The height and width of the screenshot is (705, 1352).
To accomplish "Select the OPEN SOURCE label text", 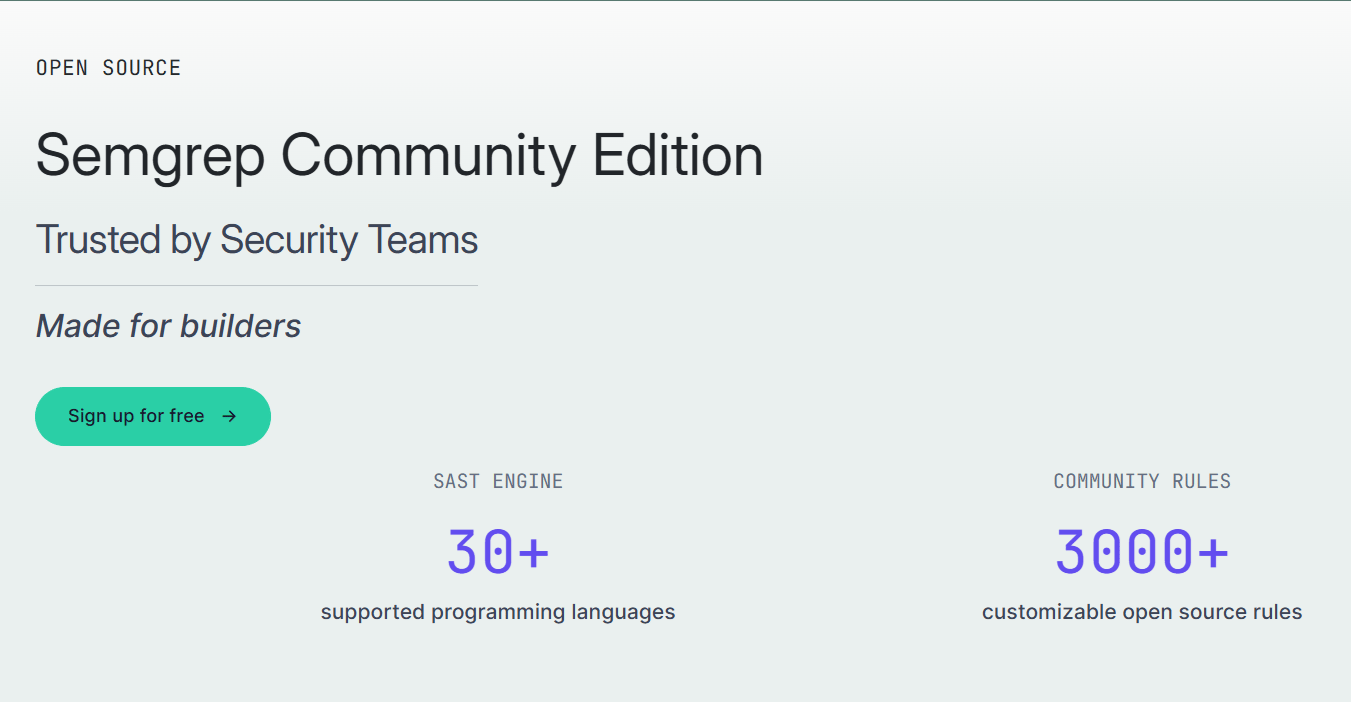I will (108, 68).
